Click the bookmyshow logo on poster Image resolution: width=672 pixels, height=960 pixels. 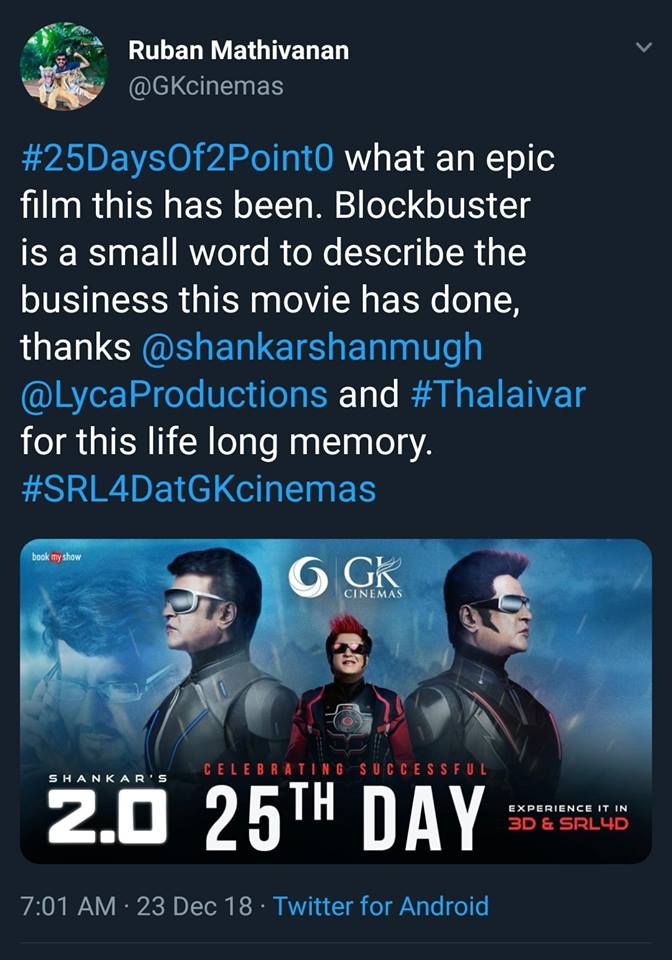(56, 557)
